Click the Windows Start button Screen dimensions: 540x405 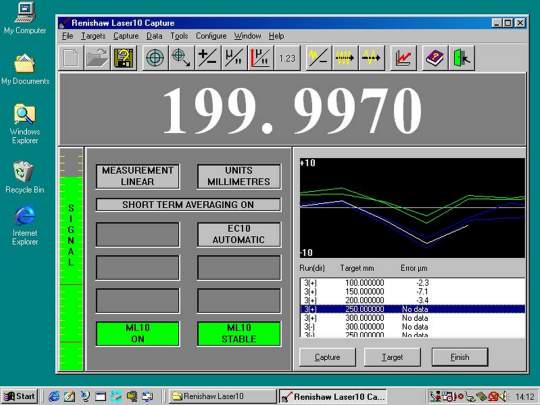click(x=20, y=396)
